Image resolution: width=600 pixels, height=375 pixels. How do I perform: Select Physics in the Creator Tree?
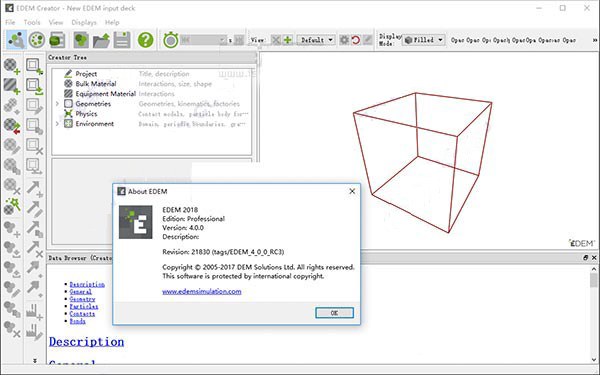tap(86, 114)
